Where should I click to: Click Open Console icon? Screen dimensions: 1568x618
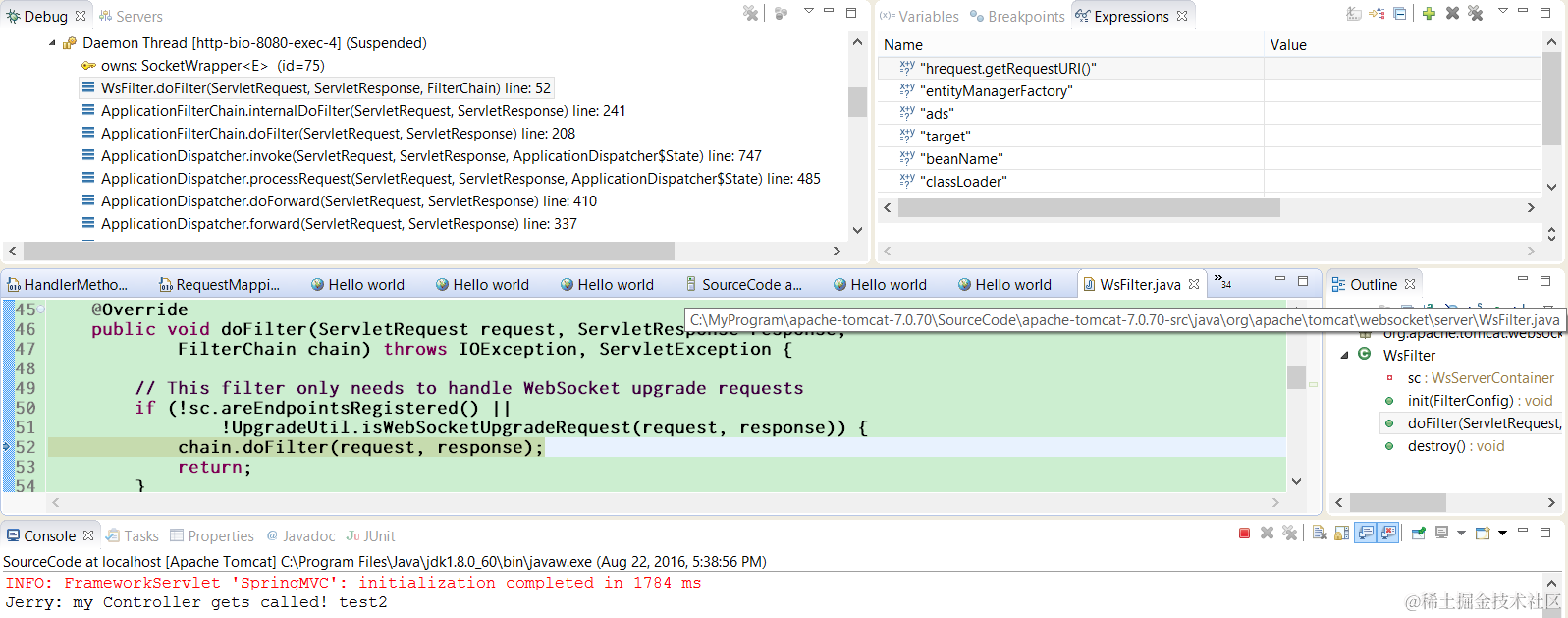[x=1483, y=533]
